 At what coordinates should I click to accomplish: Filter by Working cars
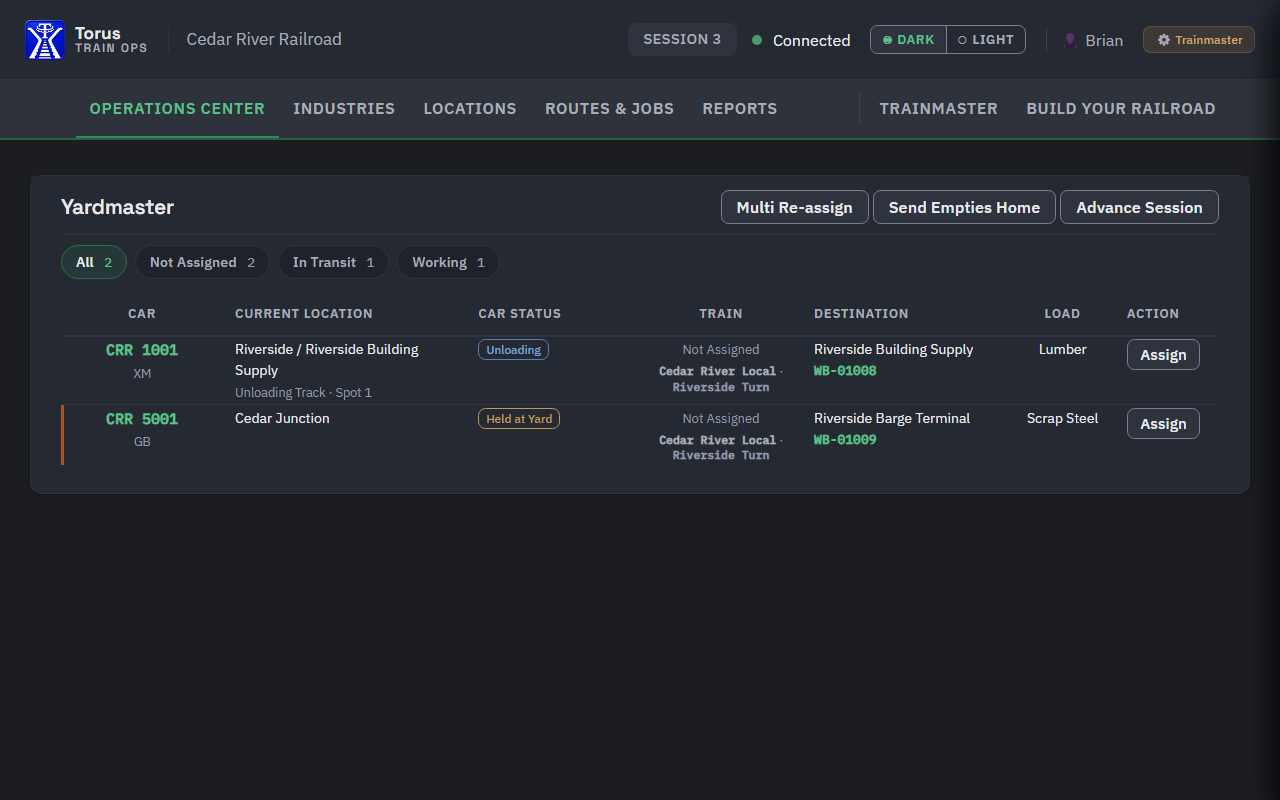pyautogui.click(x=448, y=262)
